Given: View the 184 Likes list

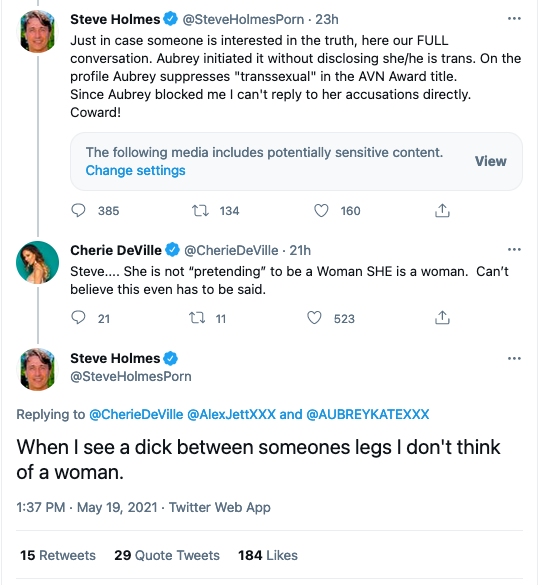Looking at the screenshot, I should coord(268,555).
